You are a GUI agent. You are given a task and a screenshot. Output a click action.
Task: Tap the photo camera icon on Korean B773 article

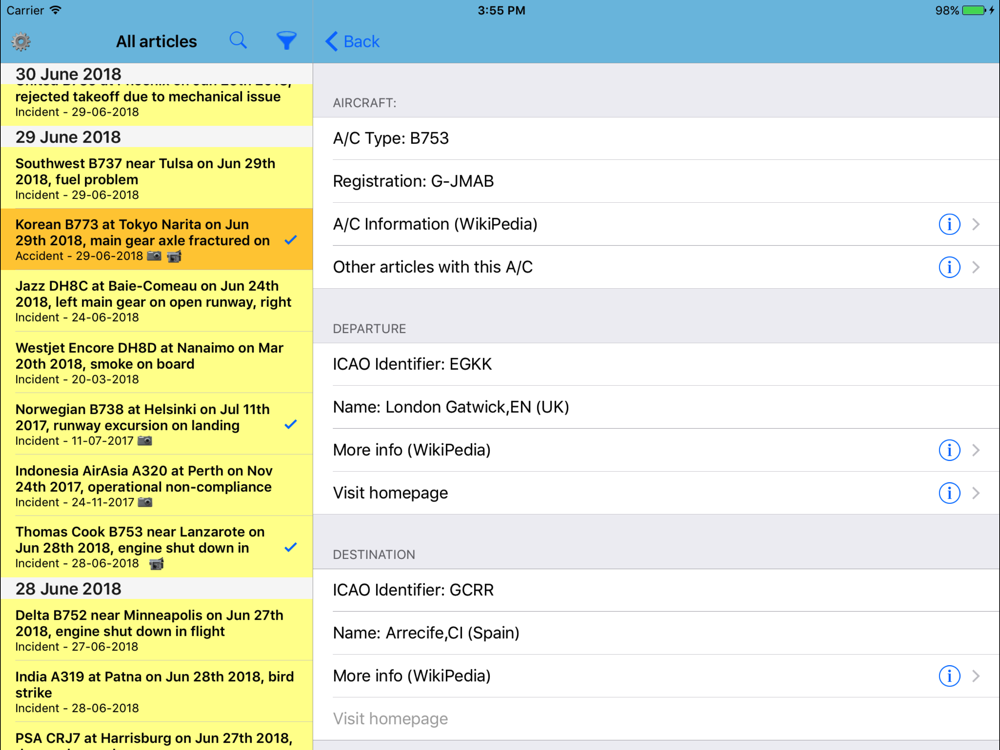pyautogui.click(x=154, y=256)
